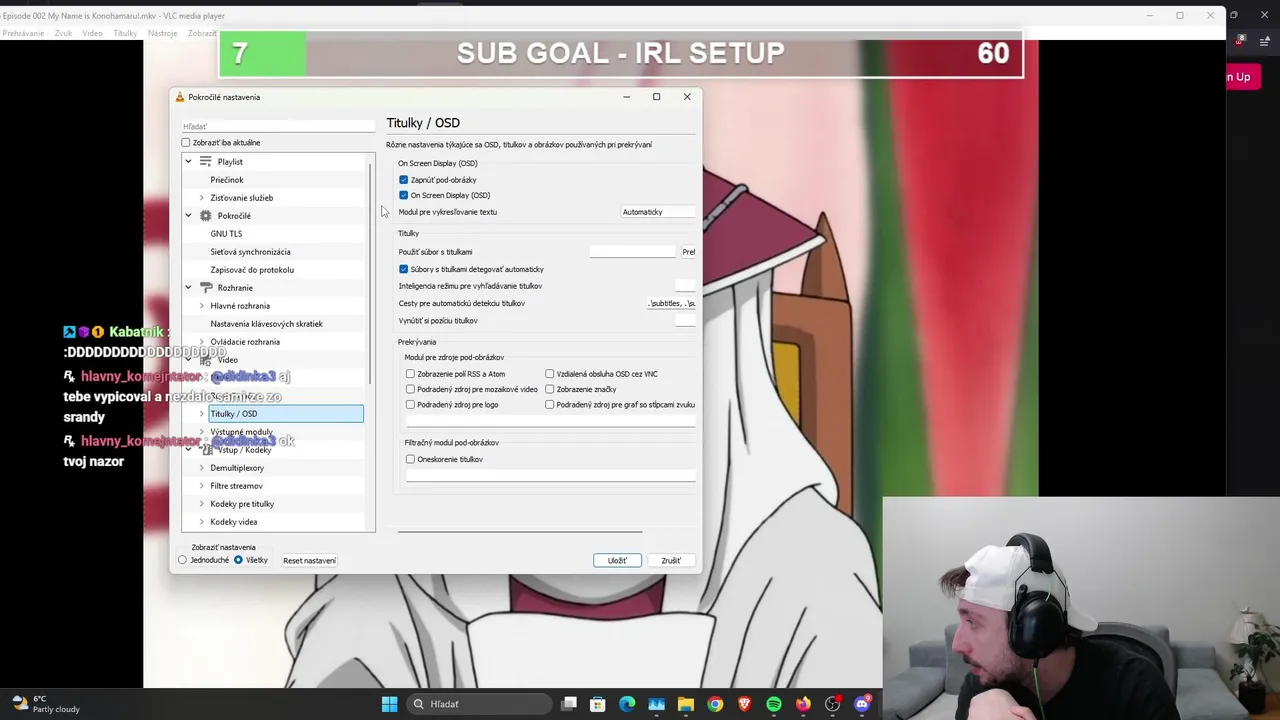Enable 'Zobrazenie polí RSS a Atom'
1280x720 pixels.
410,374
